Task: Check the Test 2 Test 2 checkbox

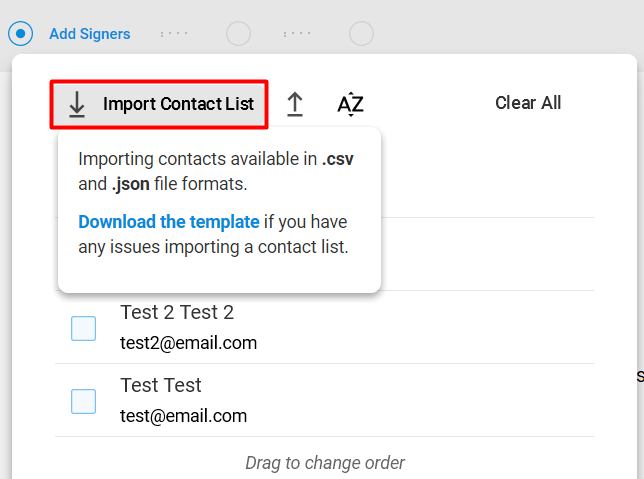Action: [x=83, y=328]
